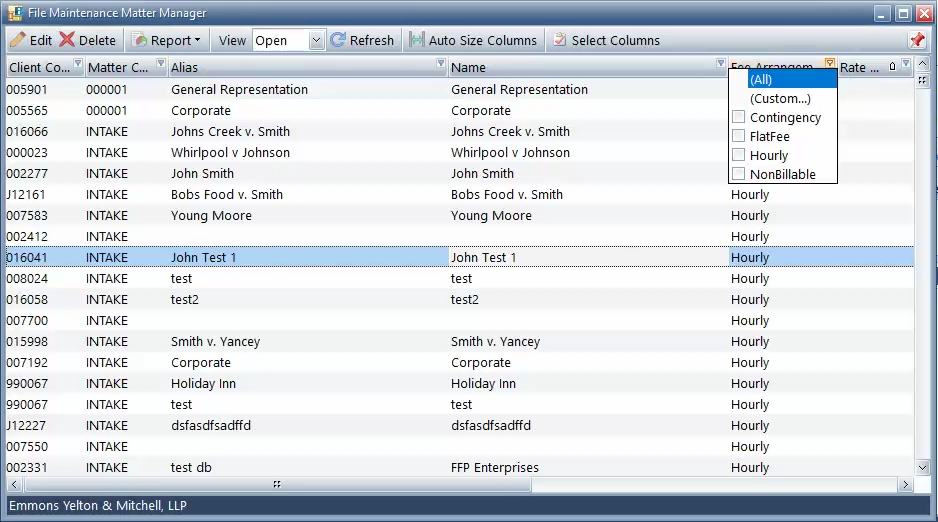Click the horizontal scrollbar thumb
This screenshot has width=938, height=522.
click(x=277, y=484)
